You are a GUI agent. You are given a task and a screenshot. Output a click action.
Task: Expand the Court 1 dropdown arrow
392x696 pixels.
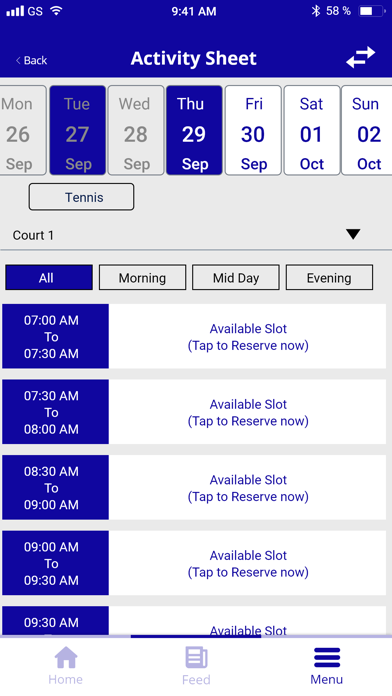(x=353, y=234)
